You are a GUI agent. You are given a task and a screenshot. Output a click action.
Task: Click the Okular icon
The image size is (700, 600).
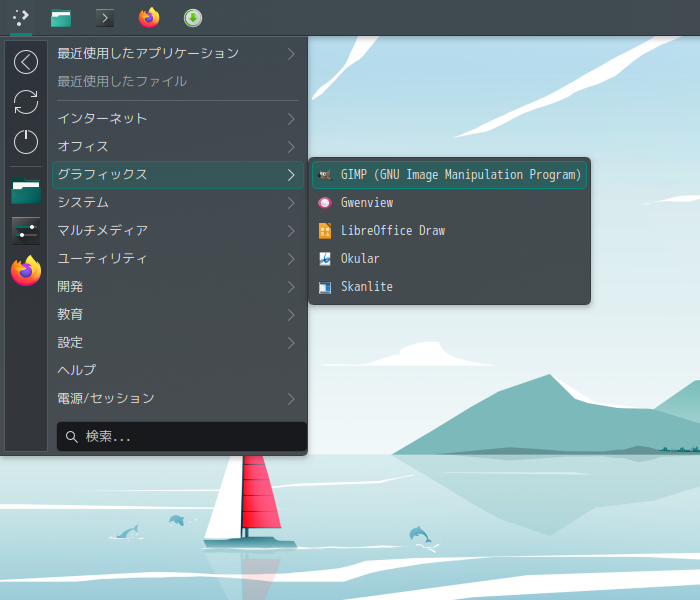click(x=325, y=258)
